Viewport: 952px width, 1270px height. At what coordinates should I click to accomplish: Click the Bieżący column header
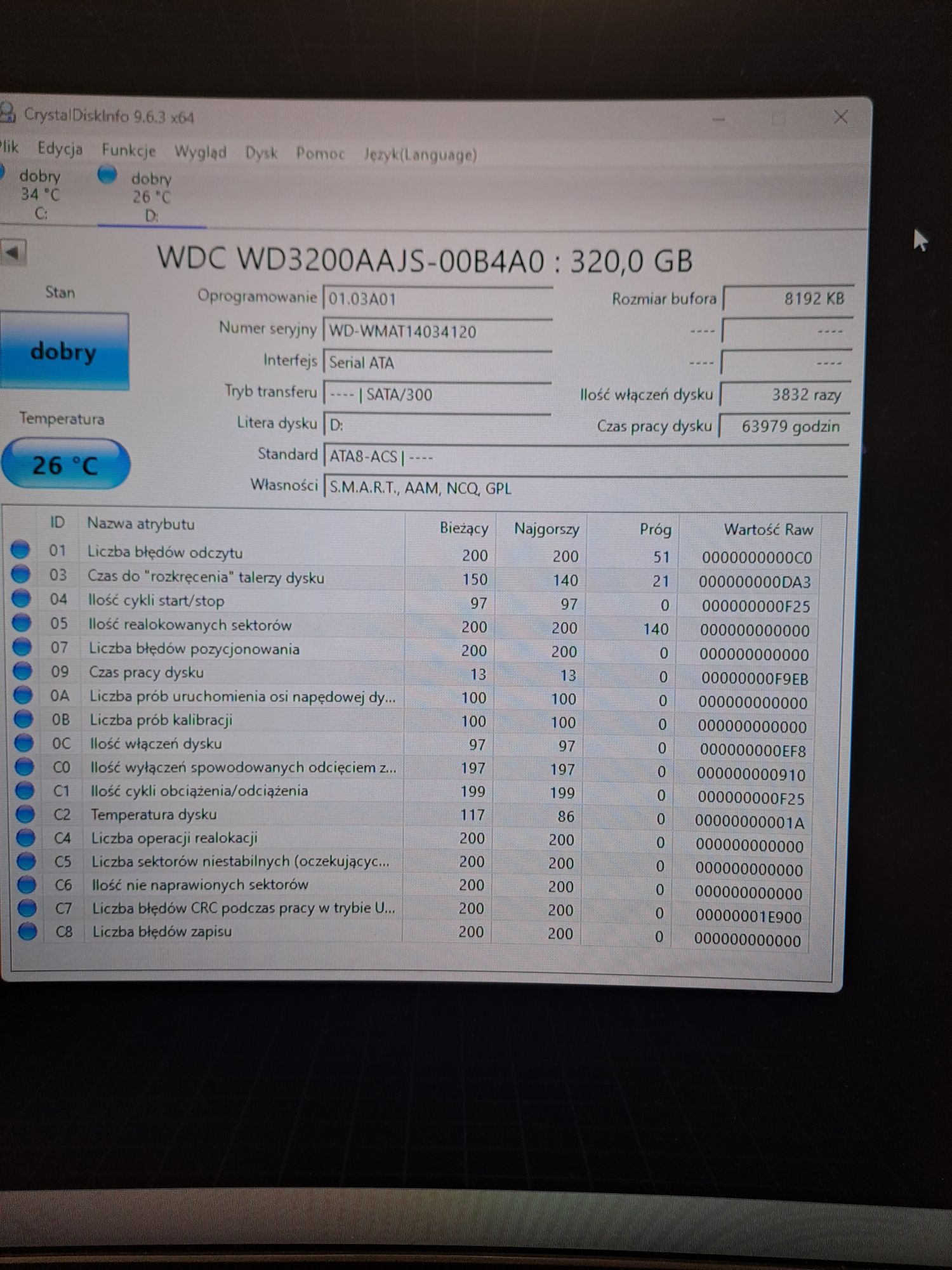tap(464, 528)
